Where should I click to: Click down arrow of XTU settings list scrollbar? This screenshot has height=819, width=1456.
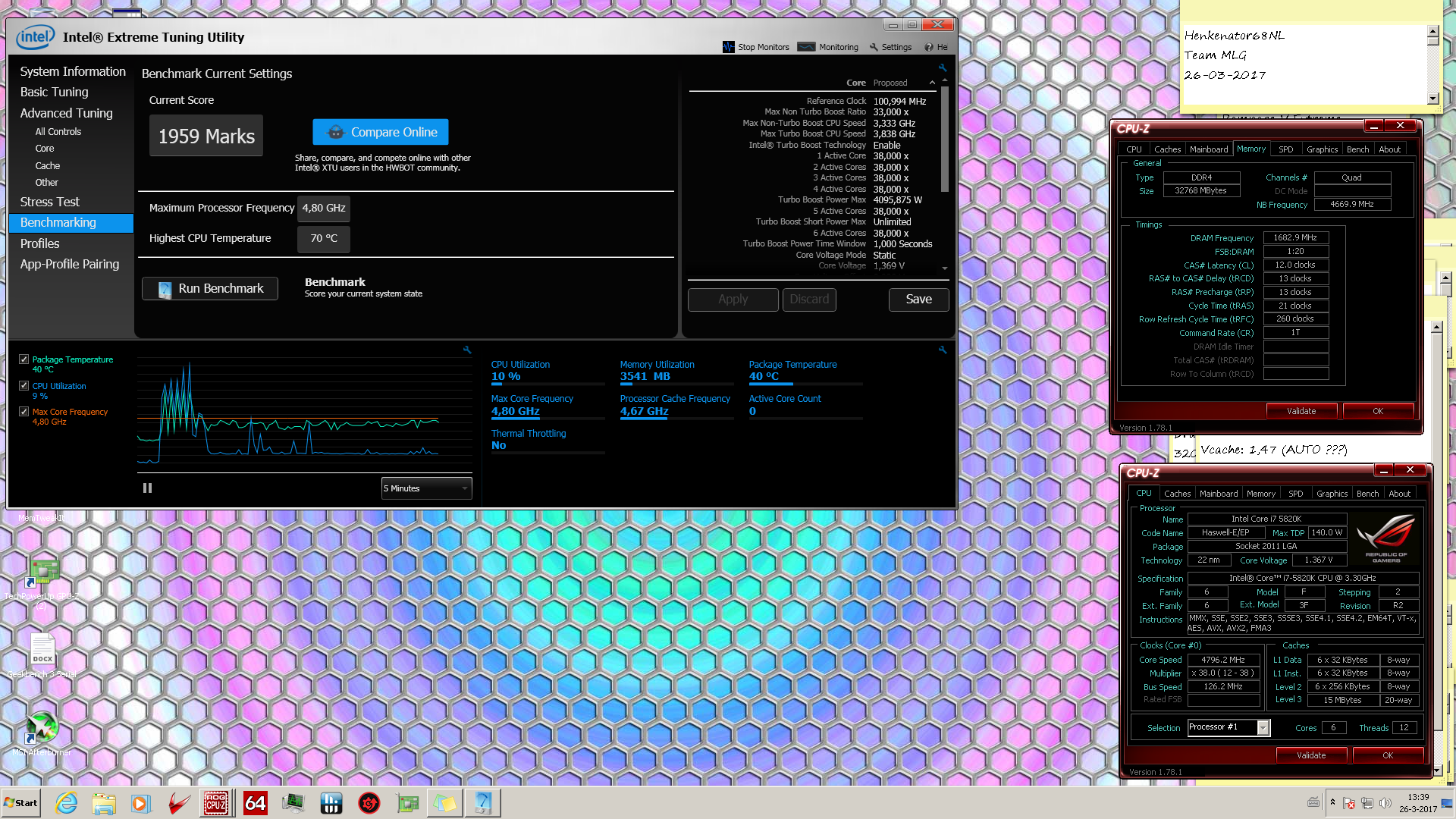[x=945, y=268]
